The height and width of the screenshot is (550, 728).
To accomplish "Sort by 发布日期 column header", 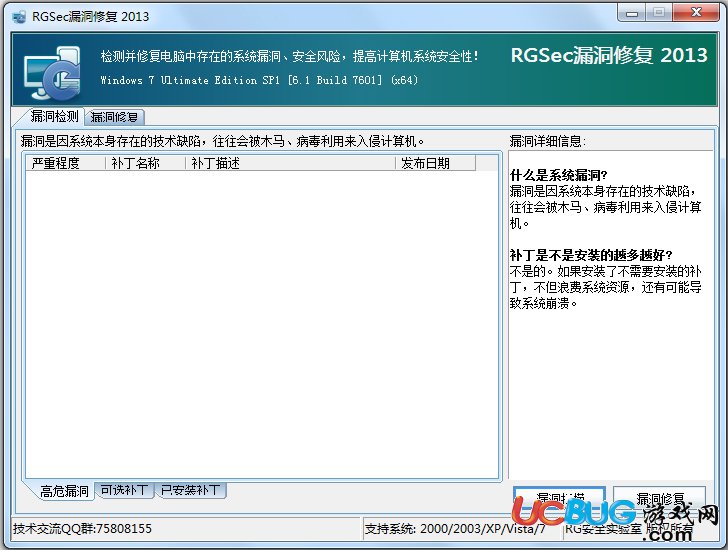I will pyautogui.click(x=436, y=163).
